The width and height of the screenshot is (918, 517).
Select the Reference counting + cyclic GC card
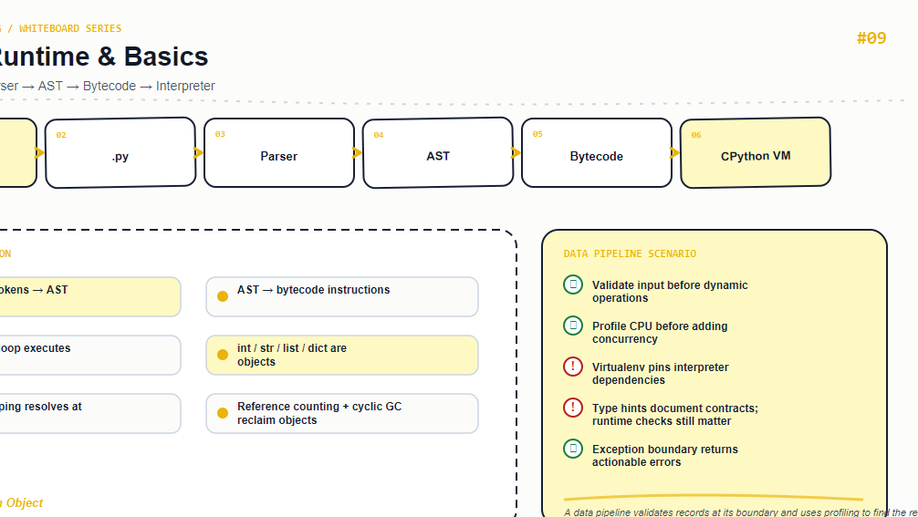point(342,414)
